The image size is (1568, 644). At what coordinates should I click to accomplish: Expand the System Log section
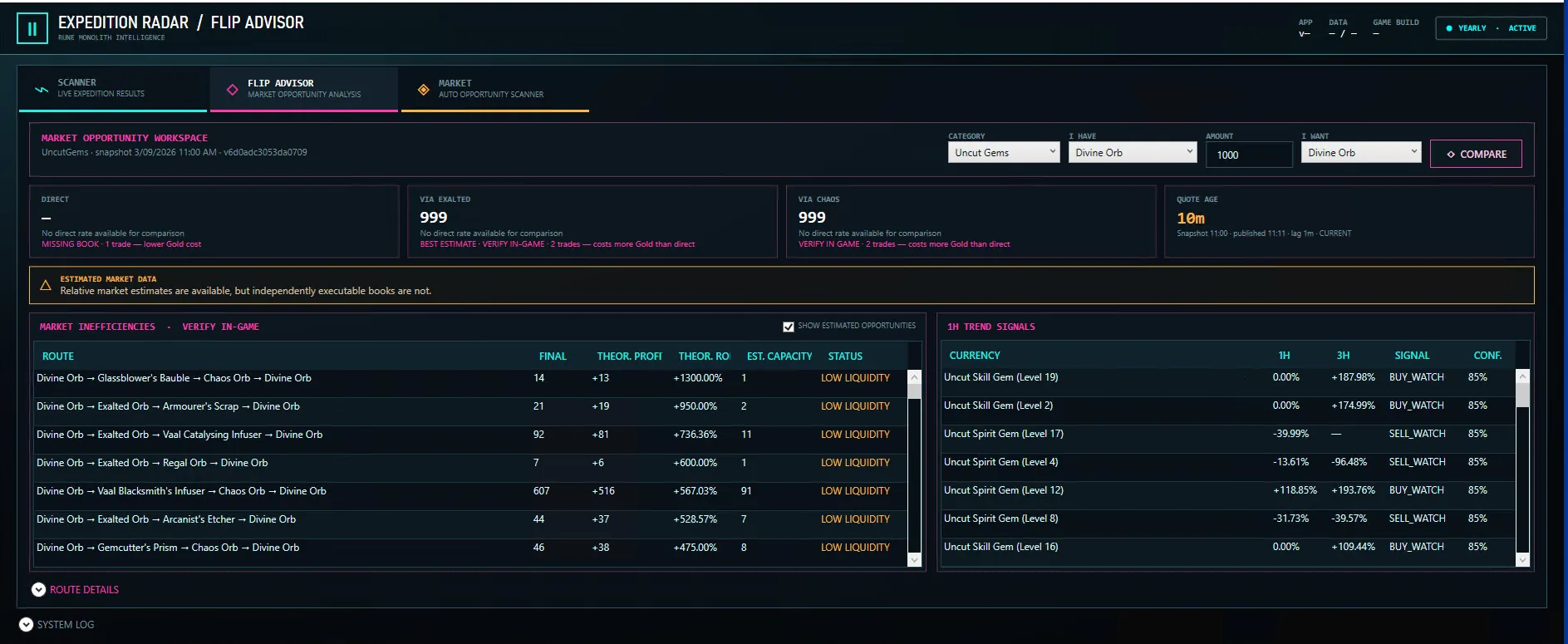[57, 625]
